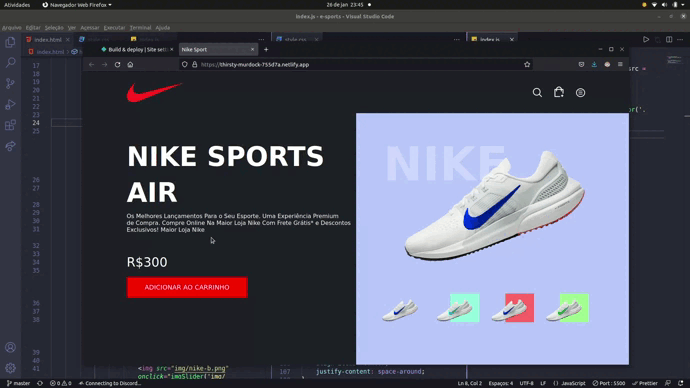
Task: Go to Firefox home page
Action: (x=130, y=64)
